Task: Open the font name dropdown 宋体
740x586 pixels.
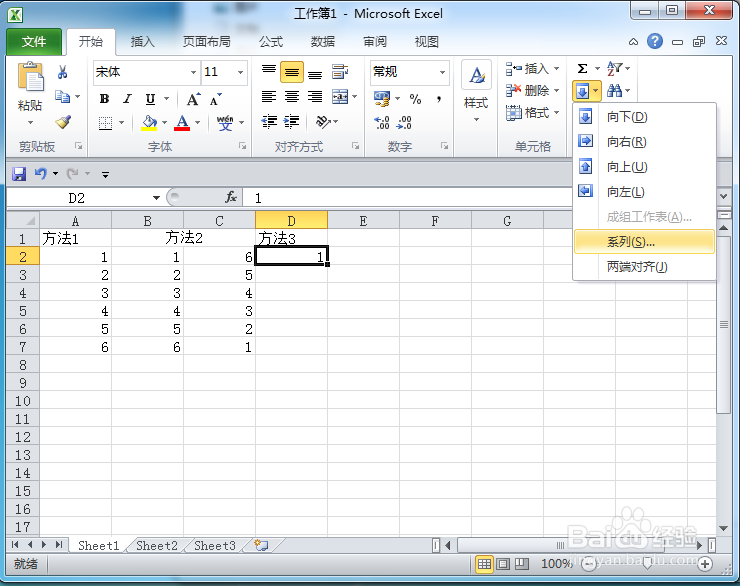Action: click(x=193, y=72)
